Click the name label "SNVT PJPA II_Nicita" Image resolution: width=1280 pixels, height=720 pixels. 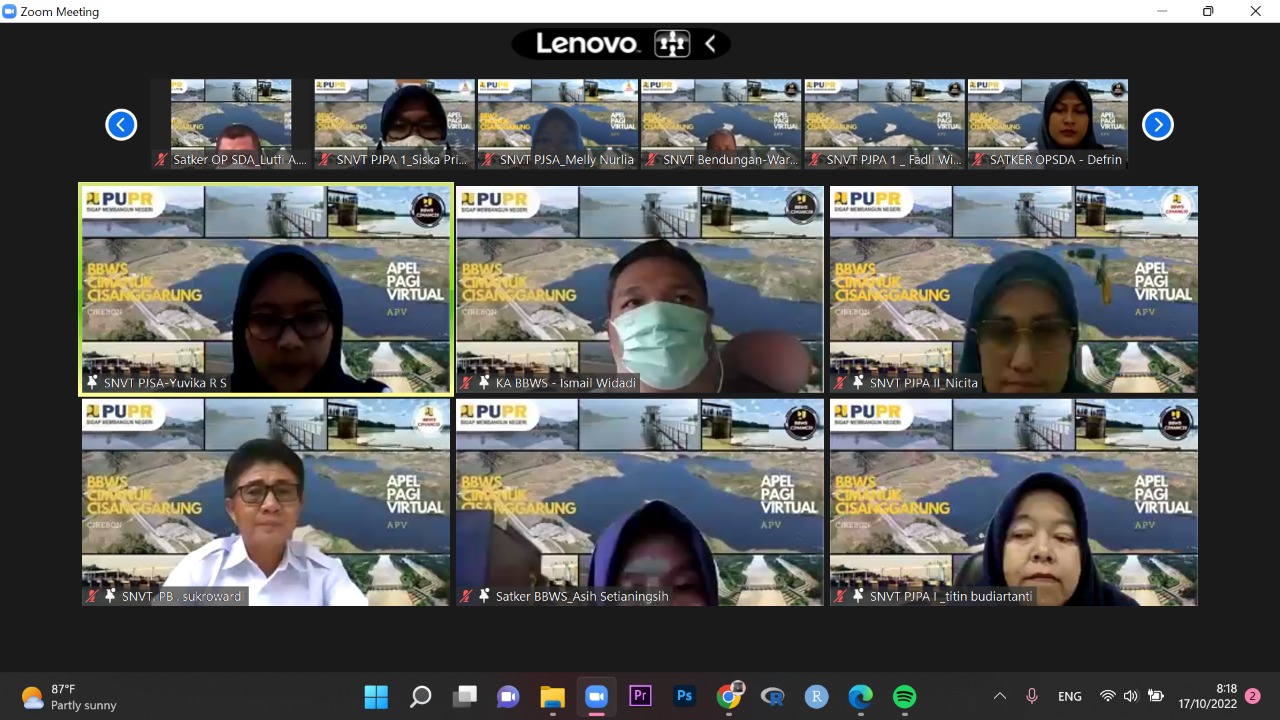pos(924,383)
